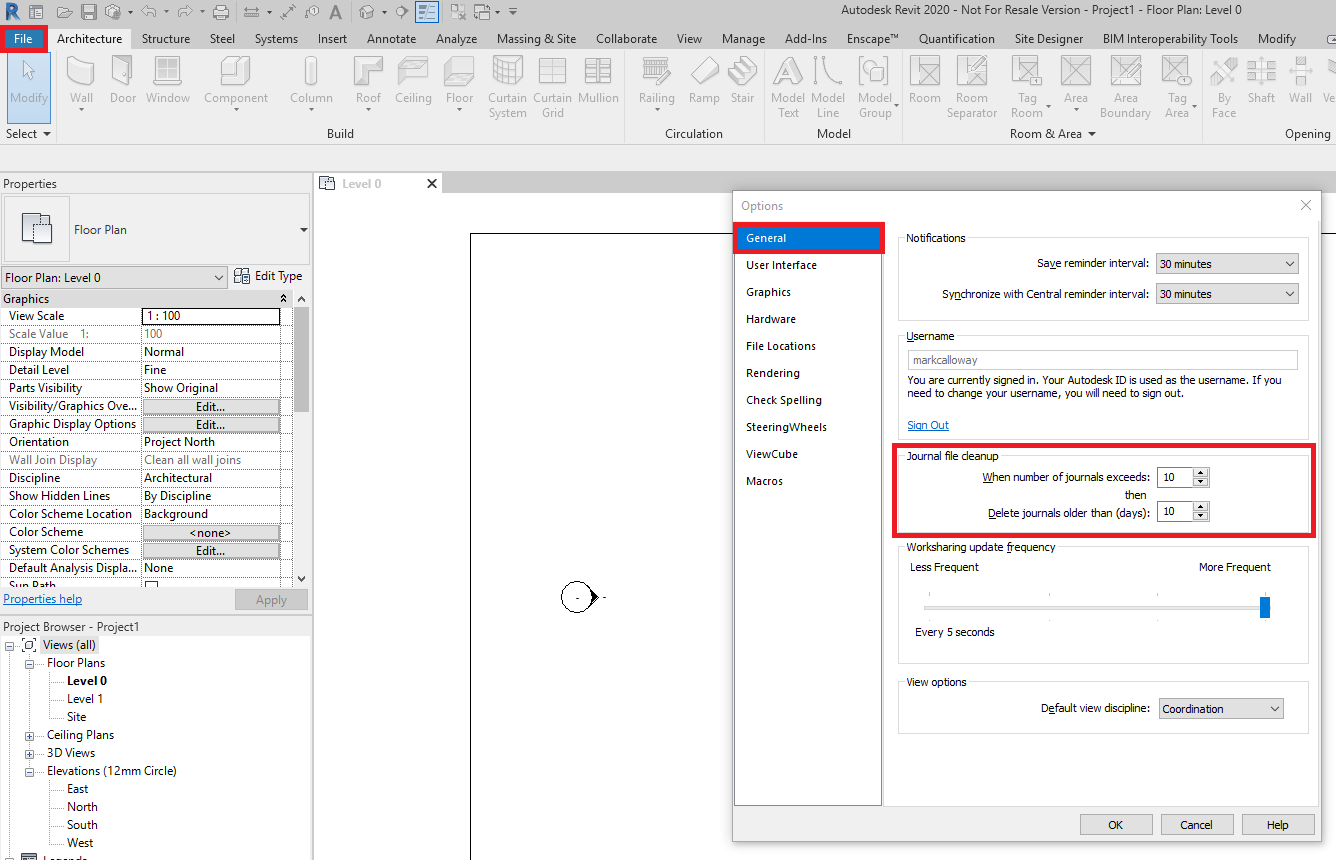Open the Floor Plan type selector dropdown
Image resolution: width=1336 pixels, height=860 pixels.
click(303, 230)
